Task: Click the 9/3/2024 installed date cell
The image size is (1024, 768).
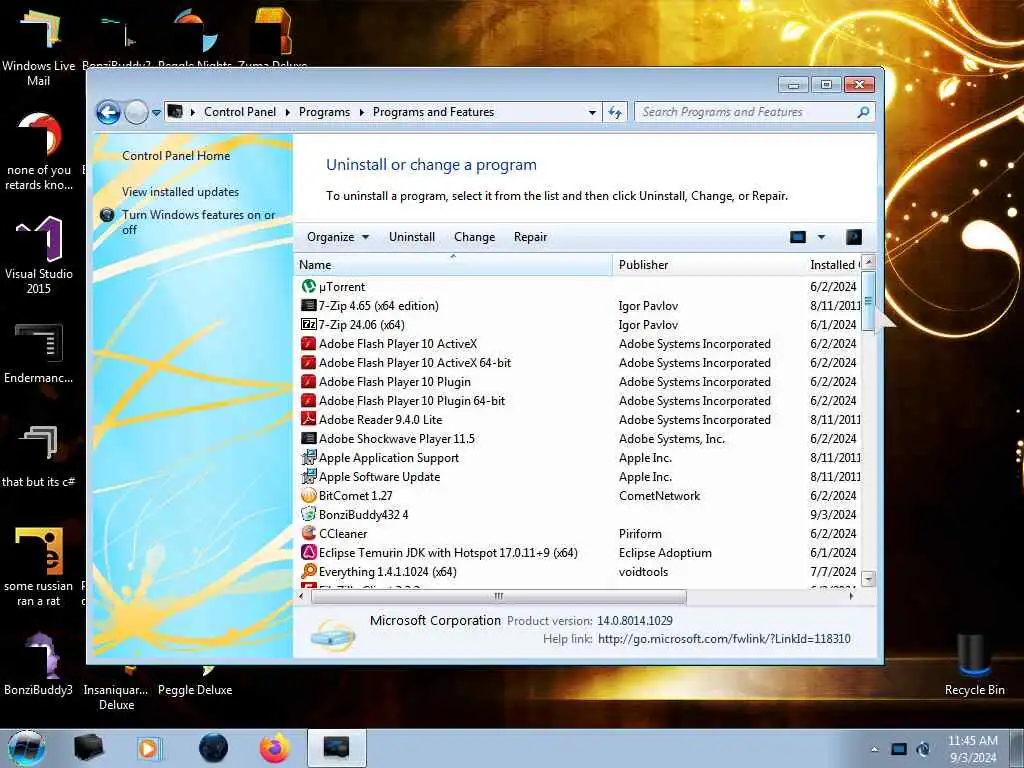Action: pyautogui.click(x=833, y=515)
